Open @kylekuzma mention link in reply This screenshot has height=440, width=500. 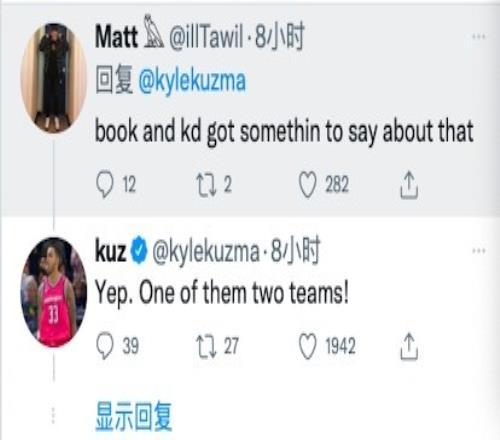click(192, 81)
